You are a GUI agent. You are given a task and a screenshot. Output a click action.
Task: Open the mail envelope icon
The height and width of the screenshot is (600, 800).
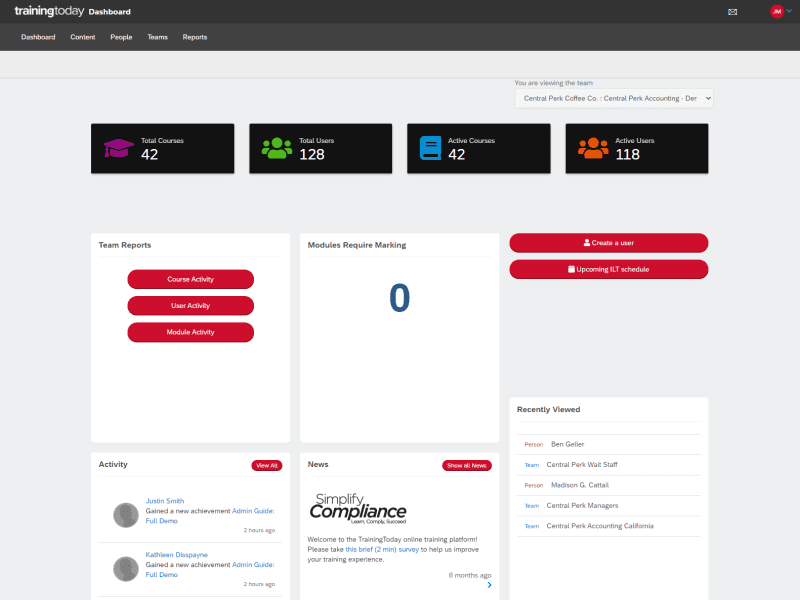tap(732, 12)
